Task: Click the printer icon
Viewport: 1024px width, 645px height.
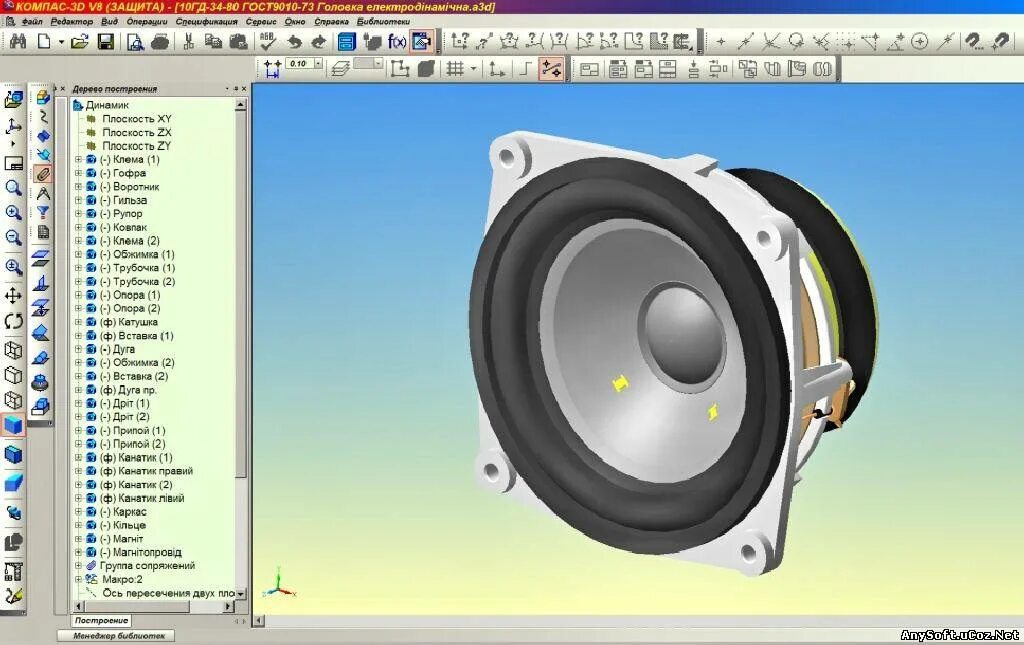Action: point(160,42)
